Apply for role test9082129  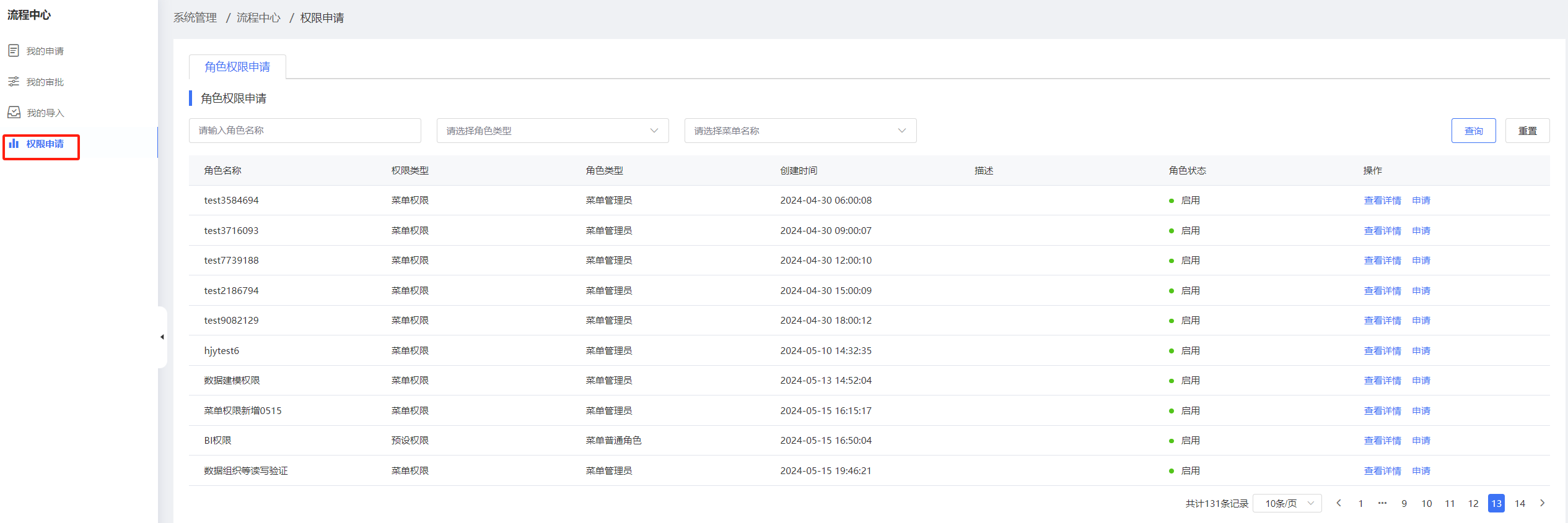(1421, 321)
